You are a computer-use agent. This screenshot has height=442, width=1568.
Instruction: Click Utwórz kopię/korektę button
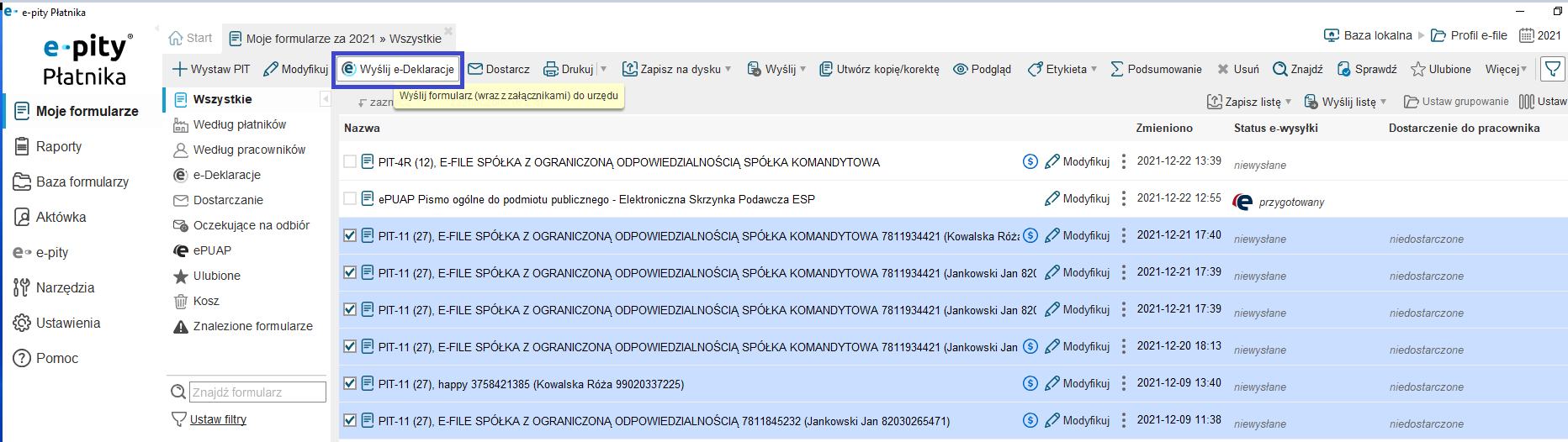pos(879,69)
